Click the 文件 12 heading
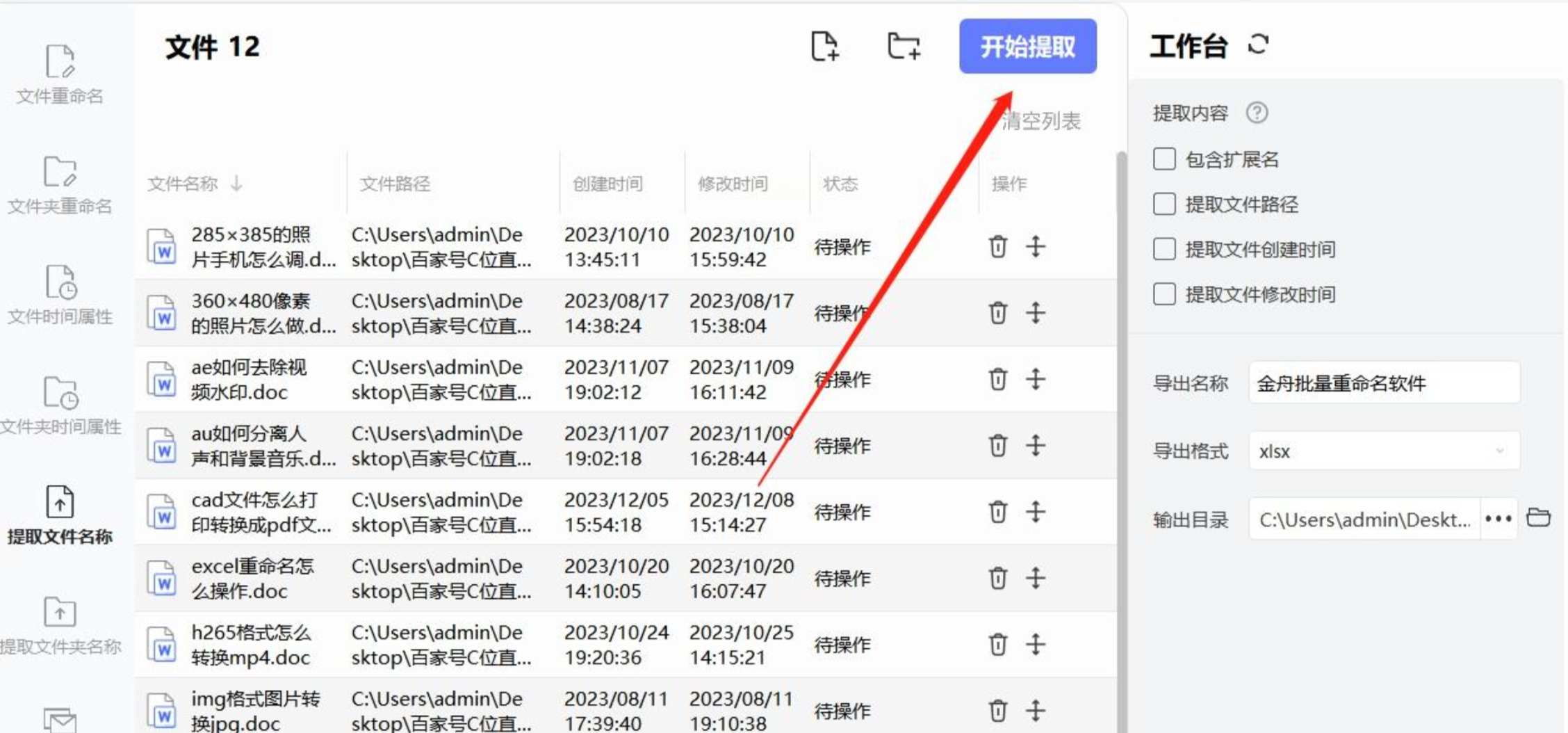Image resolution: width=1568 pixels, height=733 pixels. click(x=213, y=47)
